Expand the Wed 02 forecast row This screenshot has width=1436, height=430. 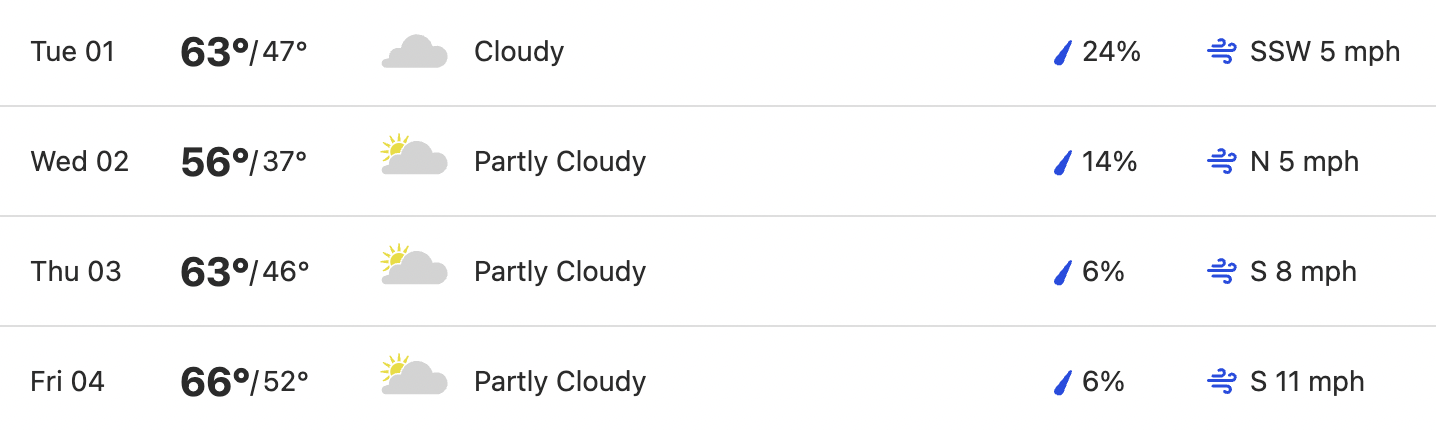click(718, 161)
